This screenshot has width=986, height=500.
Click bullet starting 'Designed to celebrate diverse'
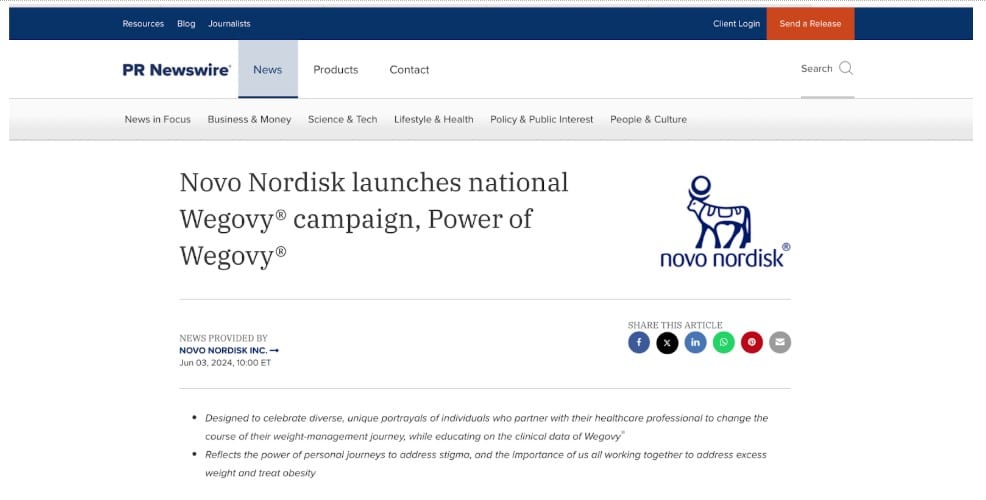(x=487, y=427)
